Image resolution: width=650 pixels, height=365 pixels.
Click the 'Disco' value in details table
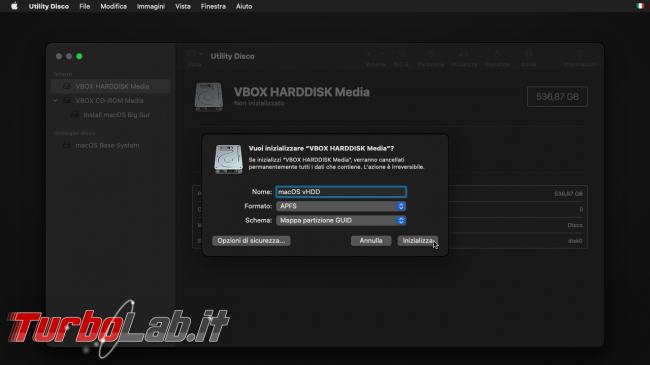click(575, 225)
